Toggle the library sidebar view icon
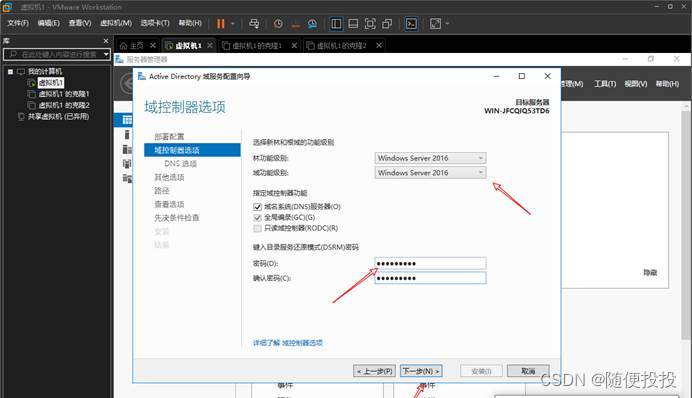Viewport: 692px width, 398px height. pyautogui.click(x=336, y=24)
